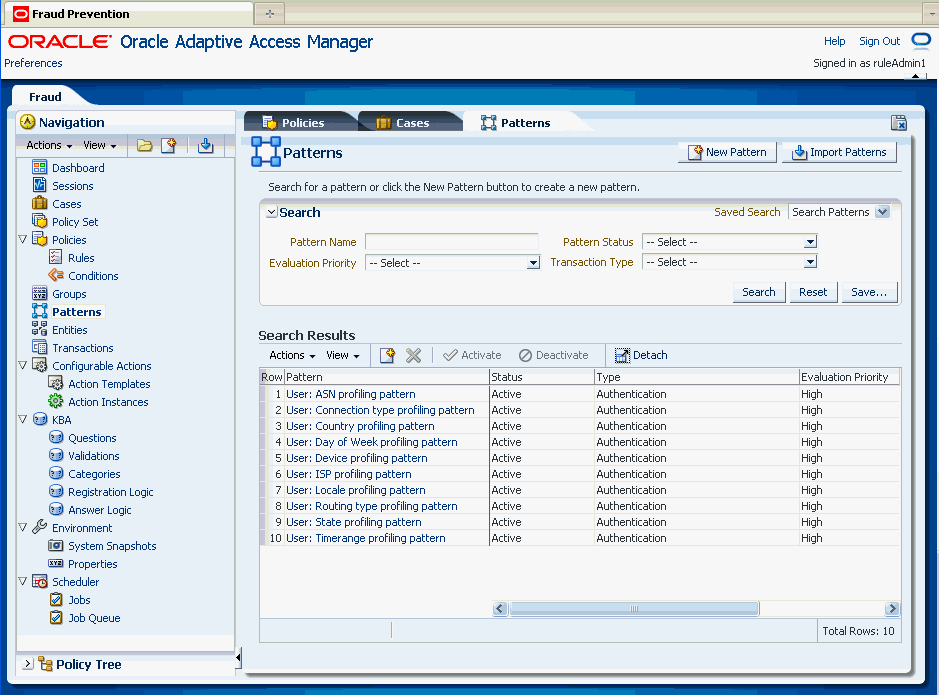Click the delete X icon in results toolbar
939x695 pixels.
point(413,355)
